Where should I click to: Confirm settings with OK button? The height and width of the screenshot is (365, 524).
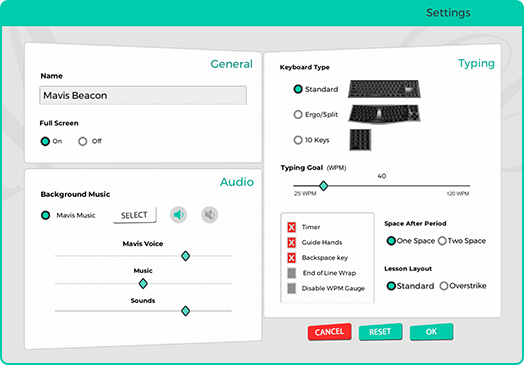pyautogui.click(x=431, y=332)
